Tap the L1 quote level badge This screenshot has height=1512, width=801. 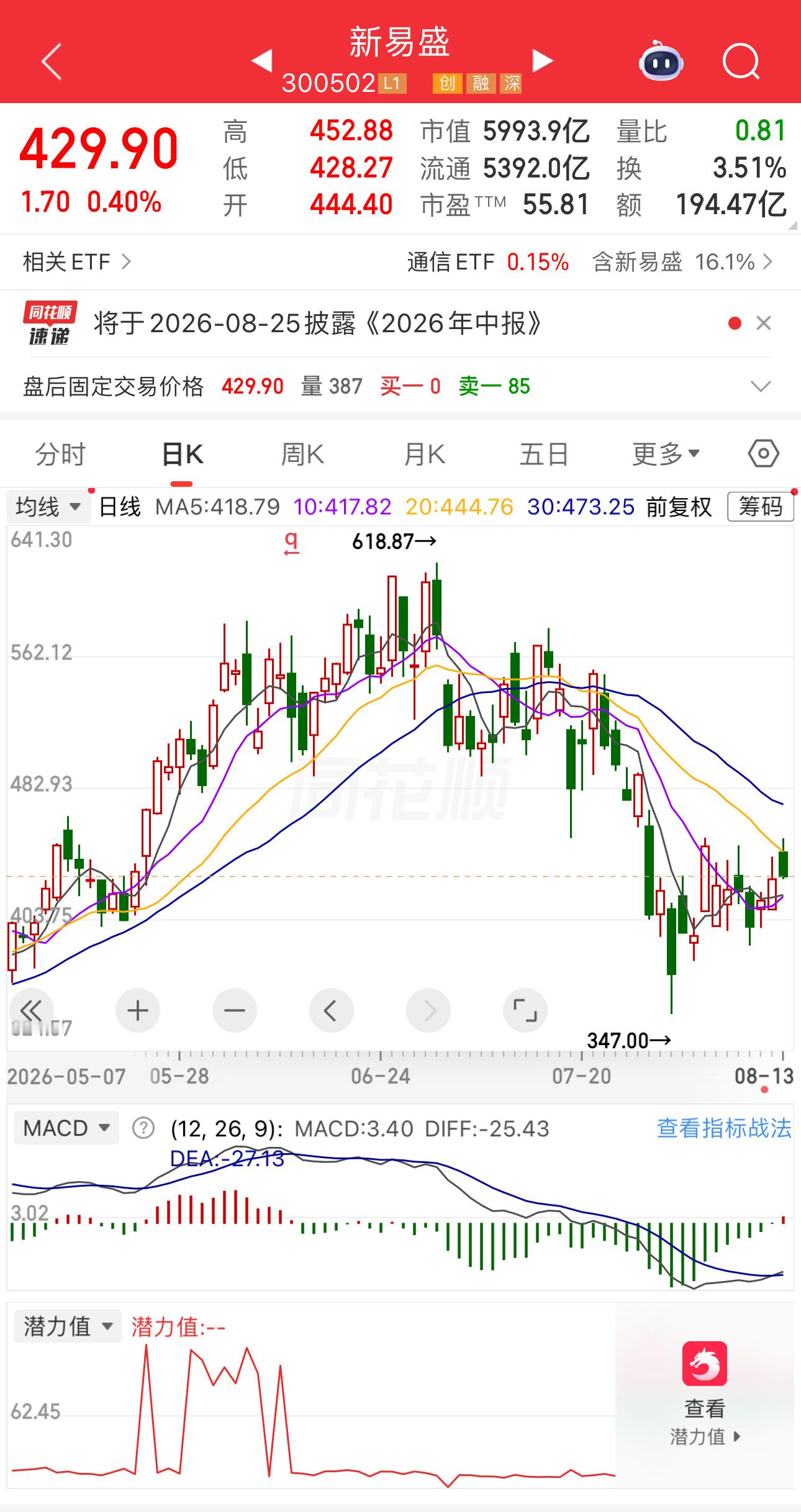click(x=392, y=83)
